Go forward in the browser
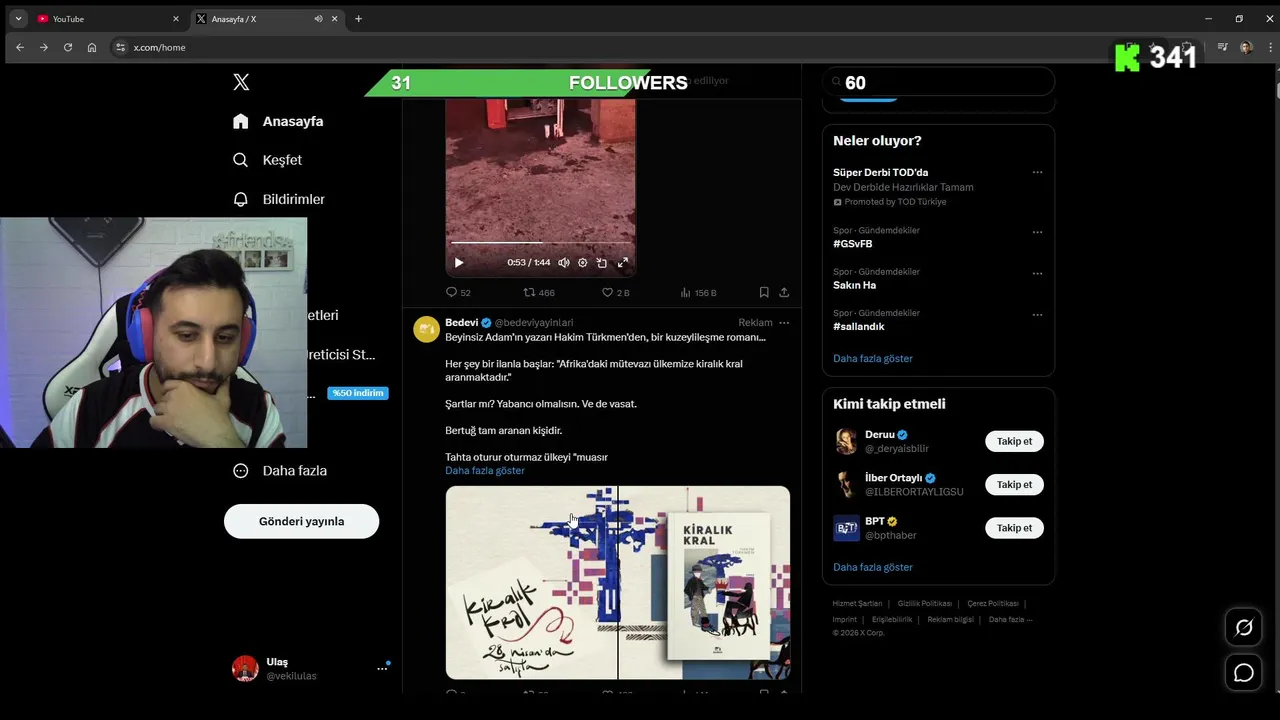Screen dimensions: 1280x720 43,47
